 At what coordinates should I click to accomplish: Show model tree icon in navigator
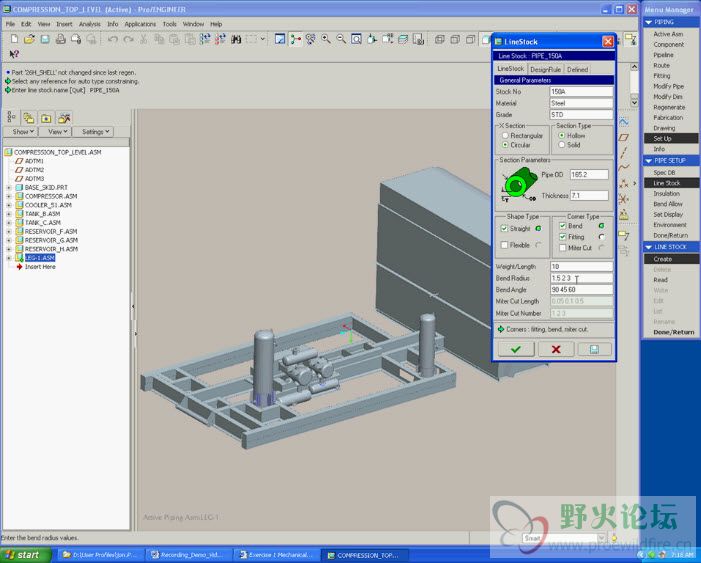click(12, 118)
